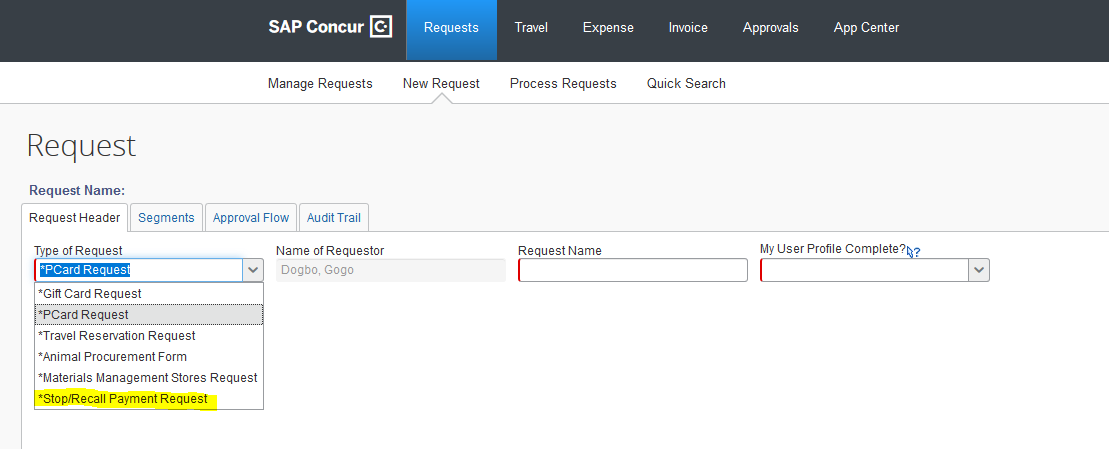
Task: Click the Request Name input field
Action: point(633,270)
